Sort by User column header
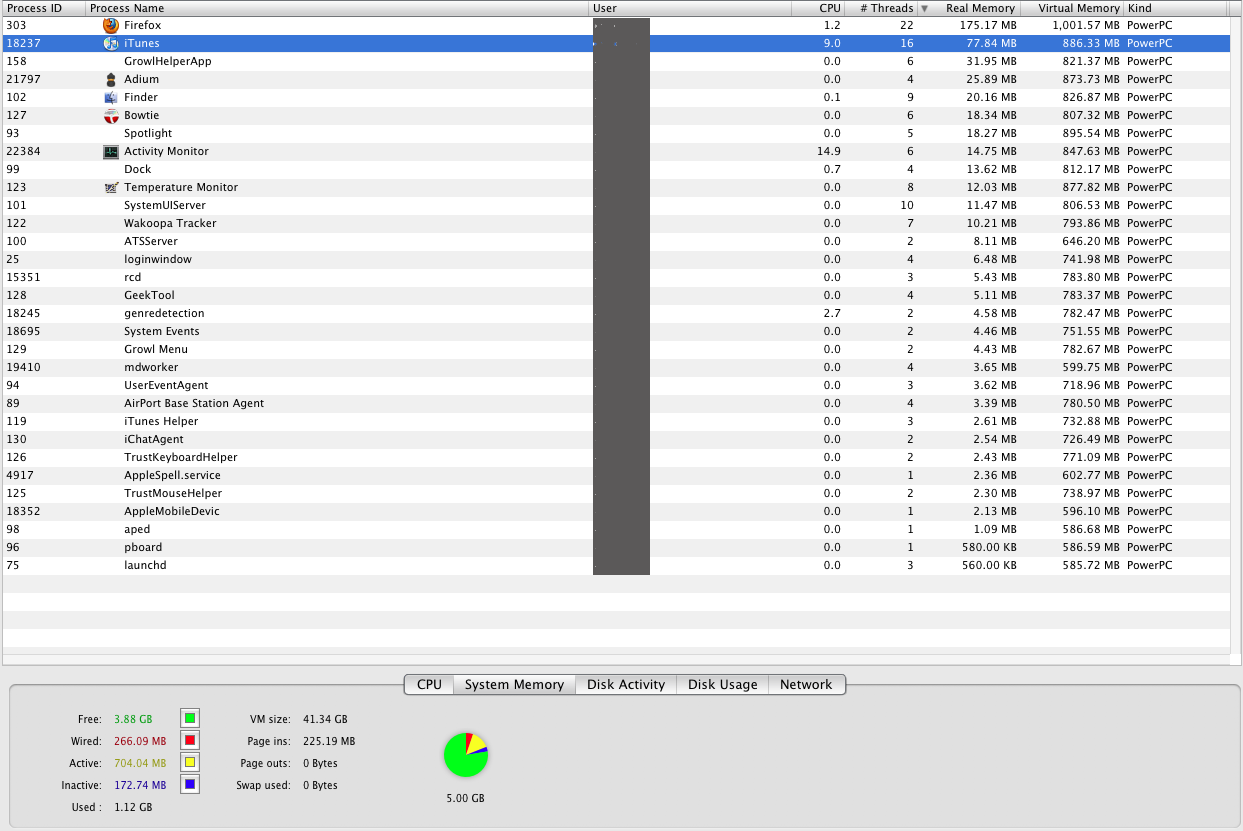Image resolution: width=1243 pixels, height=831 pixels. [x=690, y=8]
